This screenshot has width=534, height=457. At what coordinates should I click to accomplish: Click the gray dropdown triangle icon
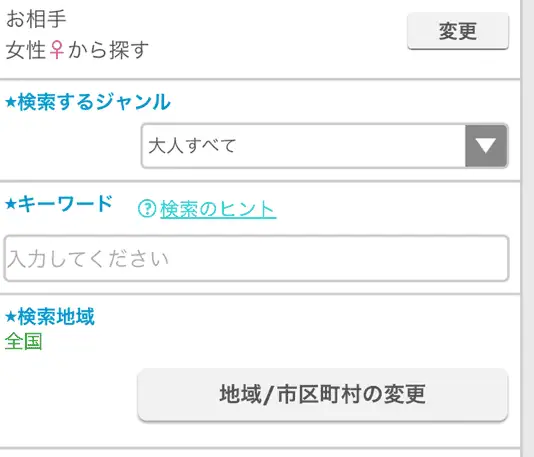click(x=486, y=146)
